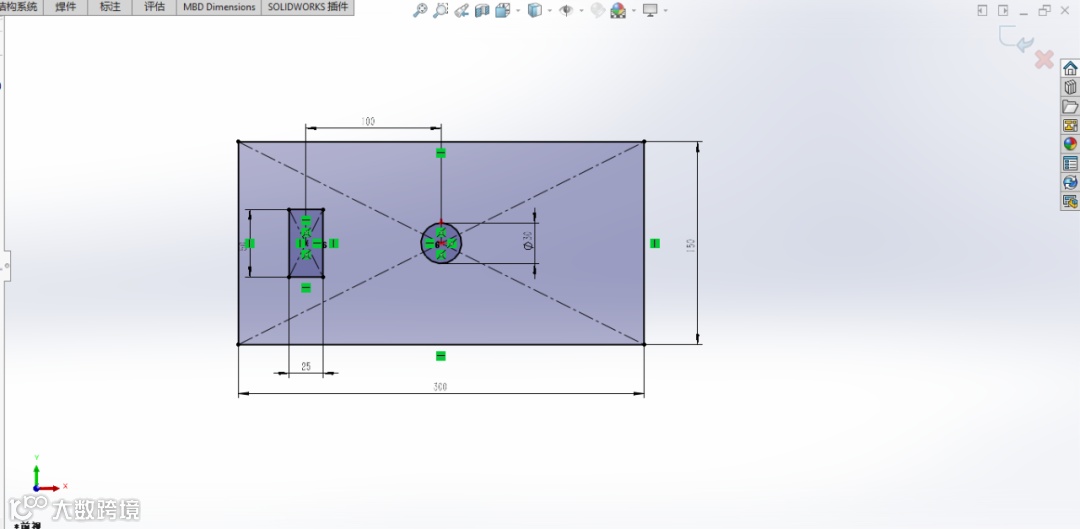This screenshot has height=529, width=1080.
Task: Open the globe-with-arrows task pane tab
Action: click(x=1070, y=183)
